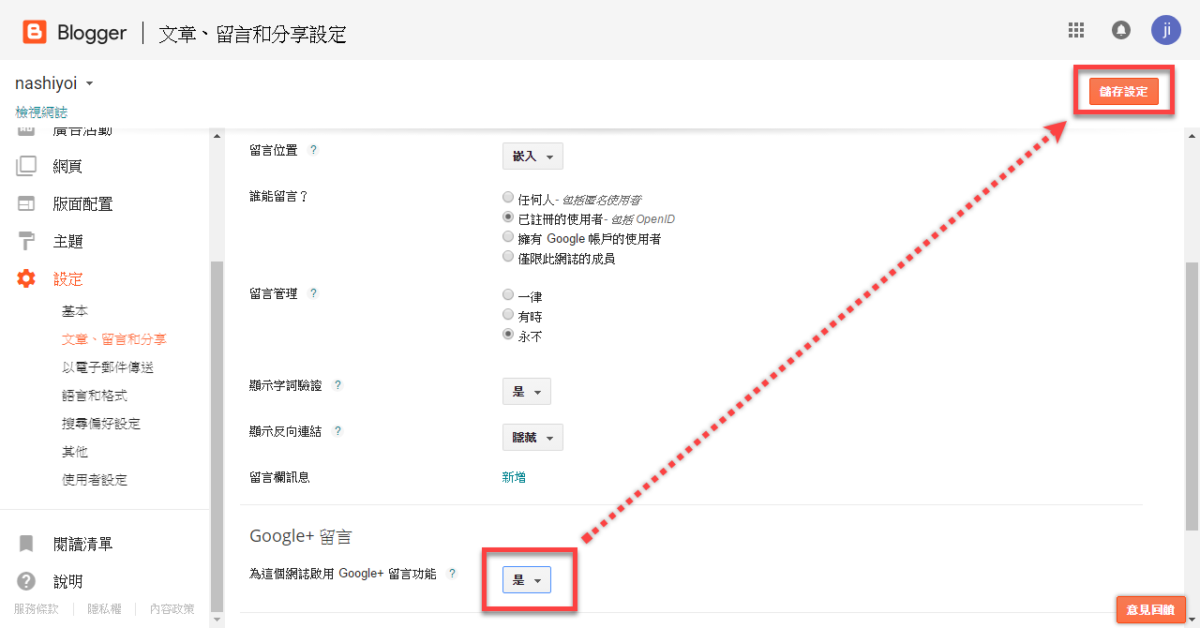The image size is (1200, 628).
Task: Open 服務條款 footer link
Action: click(x=36, y=608)
